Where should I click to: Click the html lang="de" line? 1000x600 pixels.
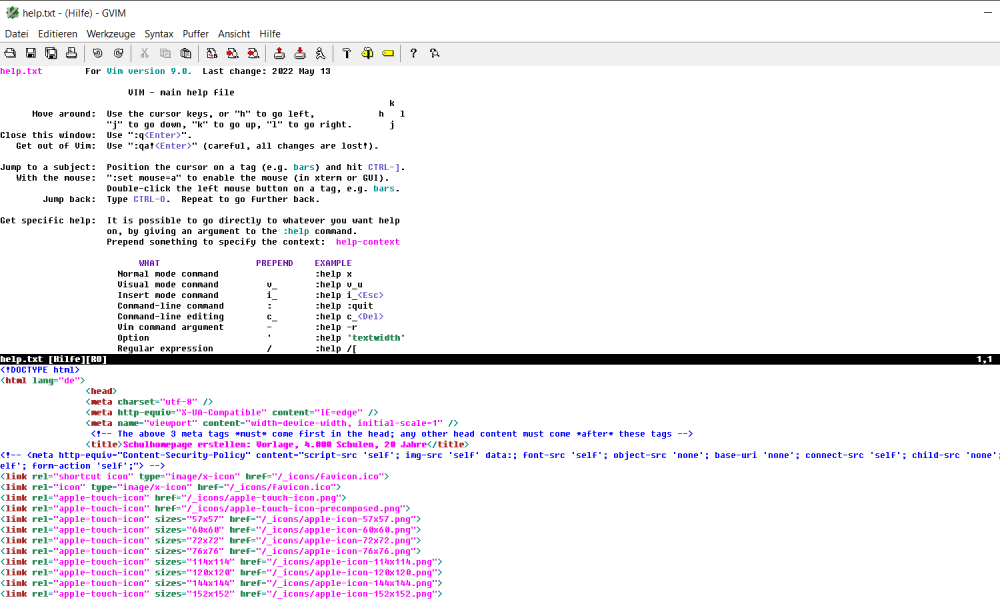[43, 381]
